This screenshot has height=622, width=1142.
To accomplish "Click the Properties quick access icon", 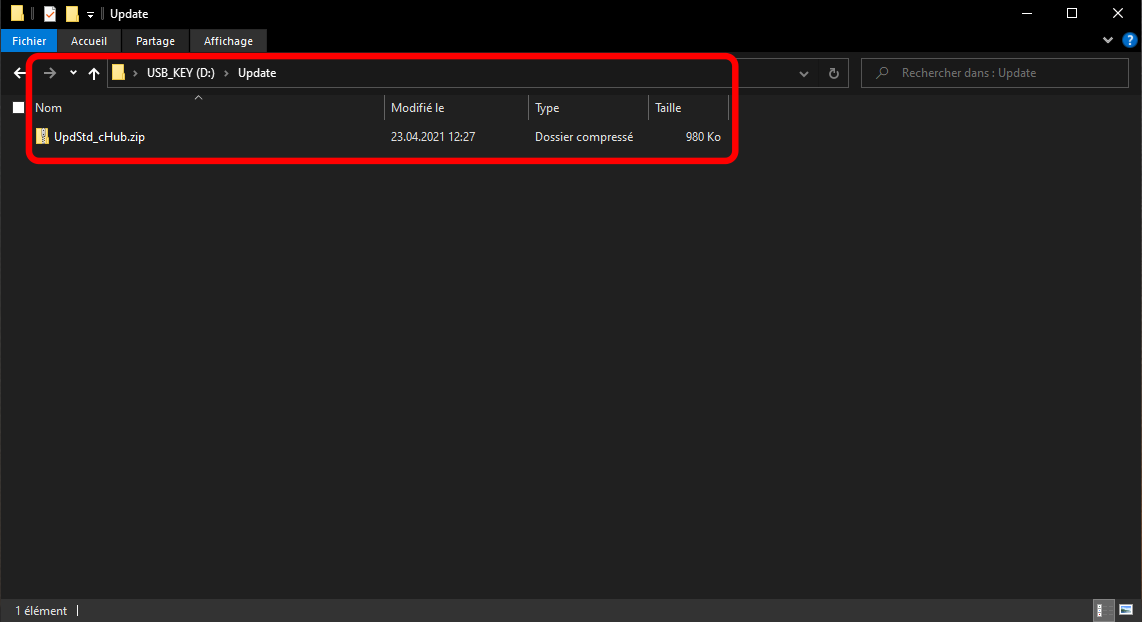I will [x=50, y=14].
